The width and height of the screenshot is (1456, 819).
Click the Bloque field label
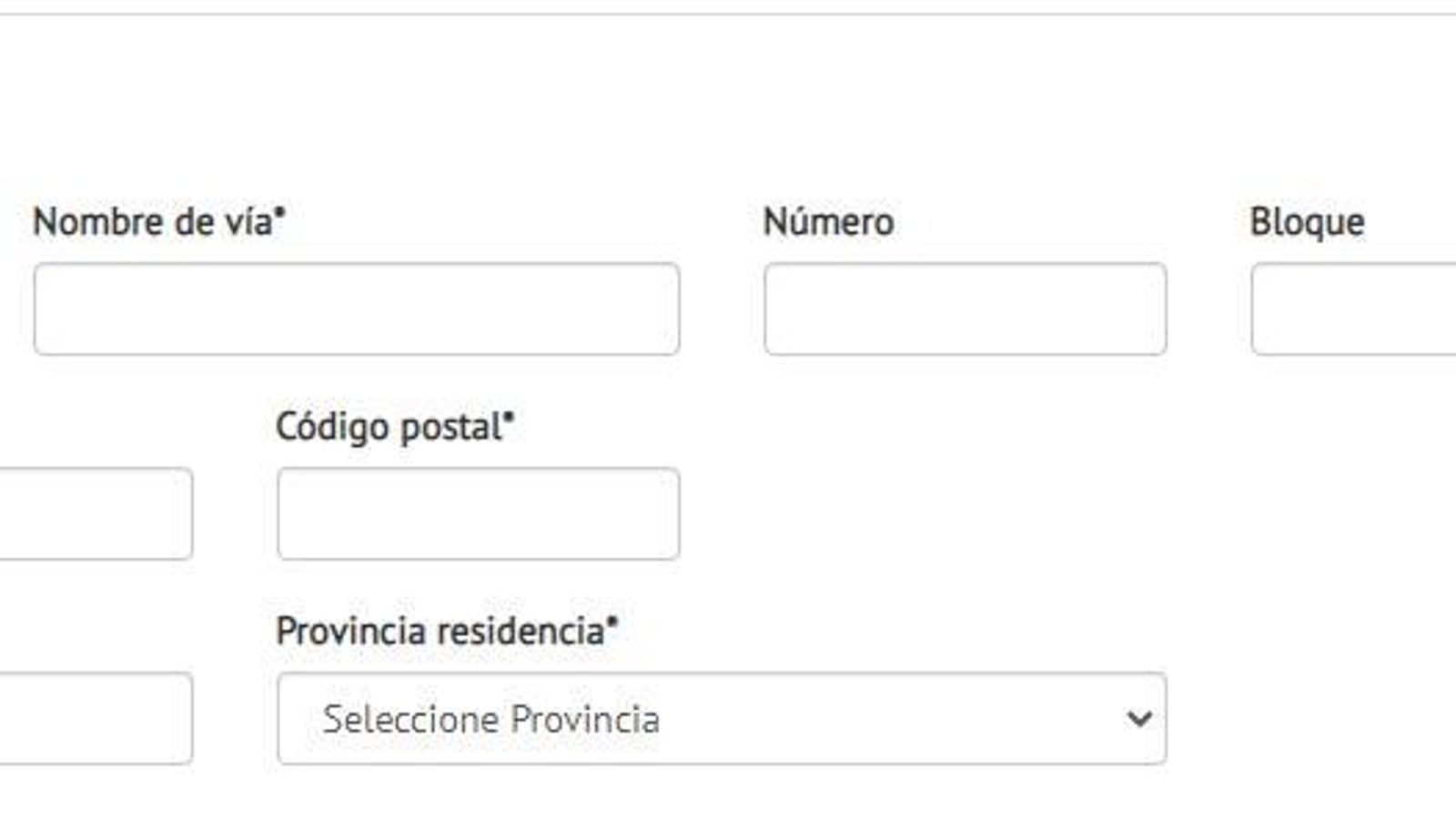click(x=1307, y=220)
